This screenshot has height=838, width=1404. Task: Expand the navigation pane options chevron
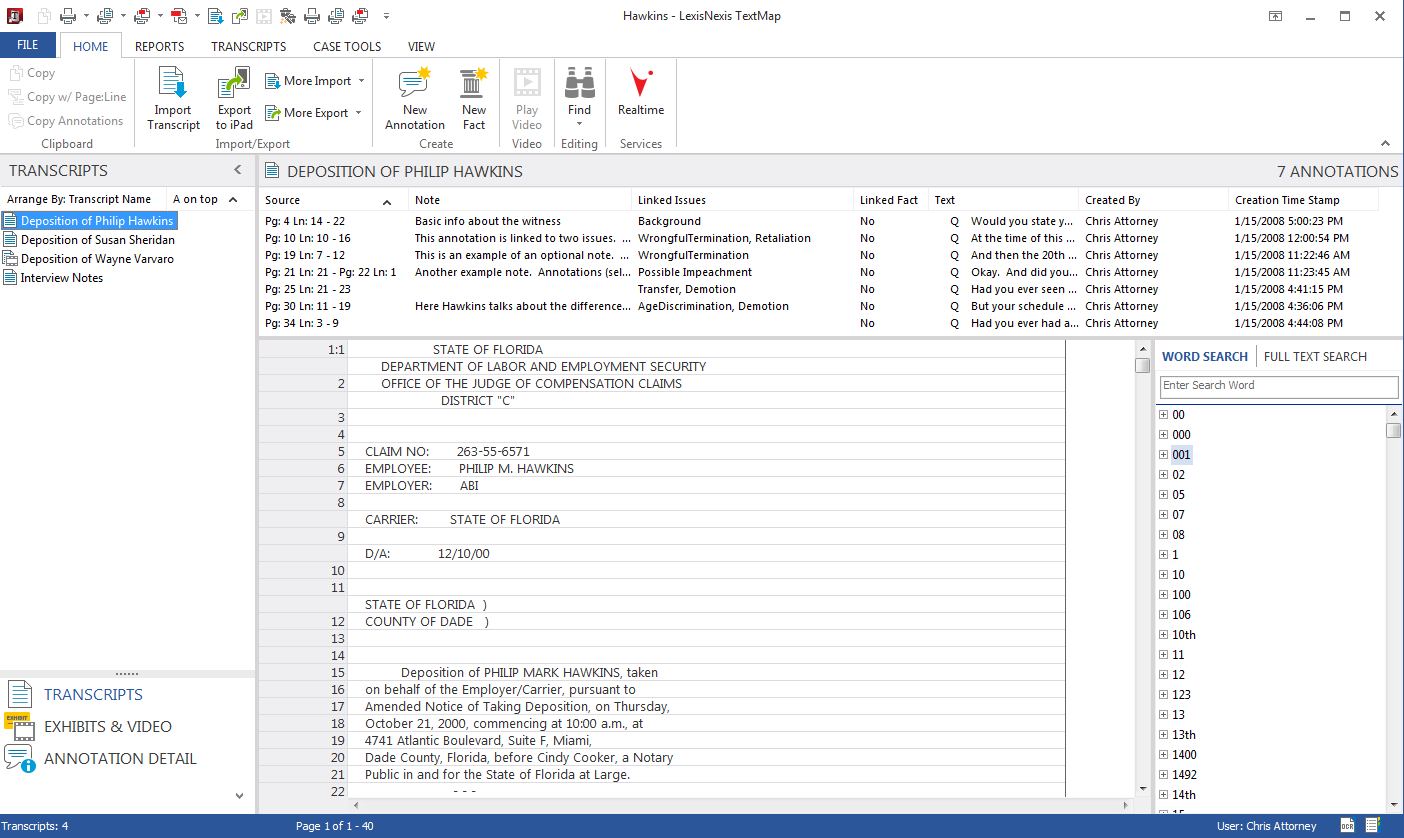(x=239, y=796)
